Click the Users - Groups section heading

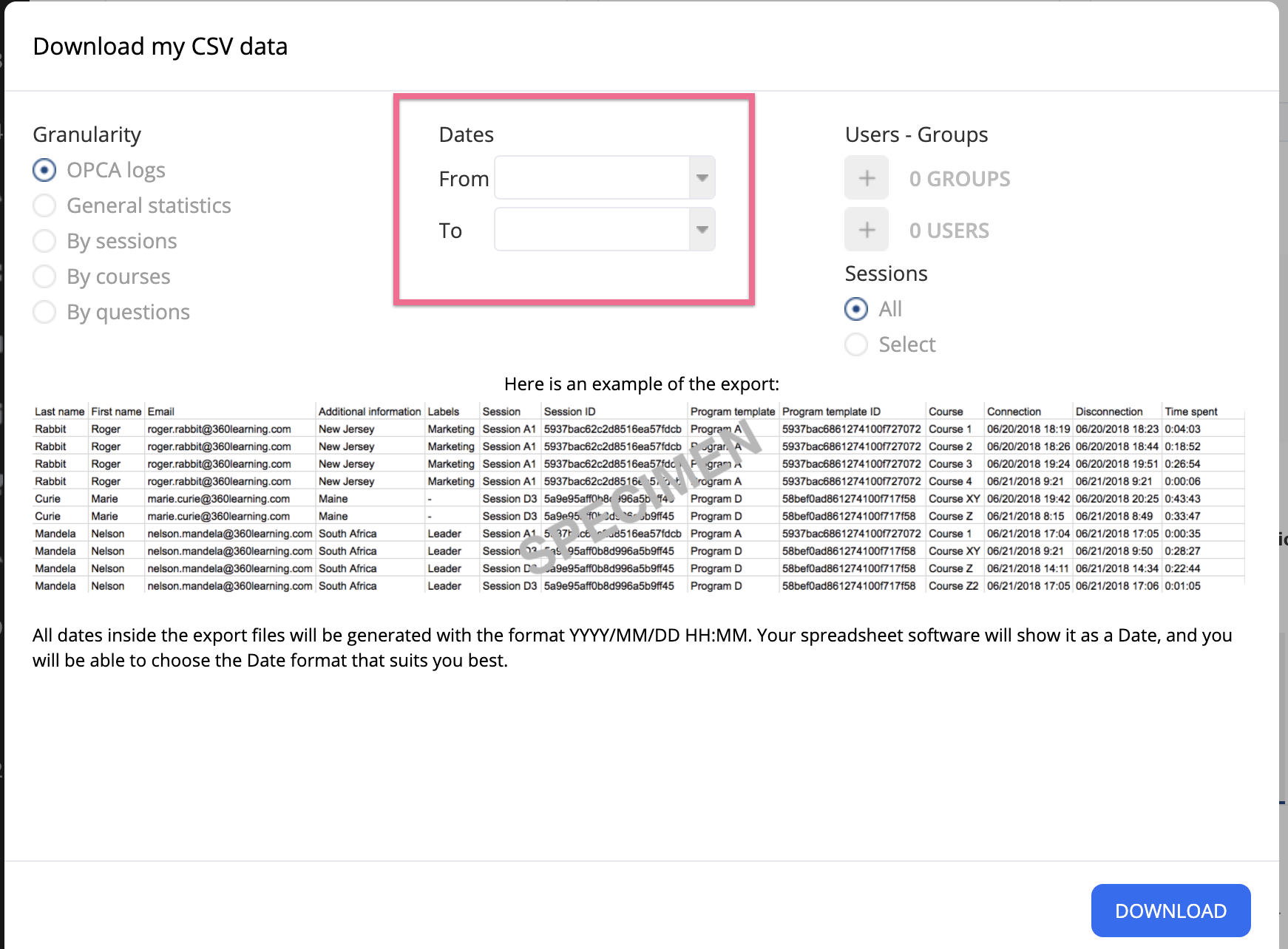click(x=916, y=134)
